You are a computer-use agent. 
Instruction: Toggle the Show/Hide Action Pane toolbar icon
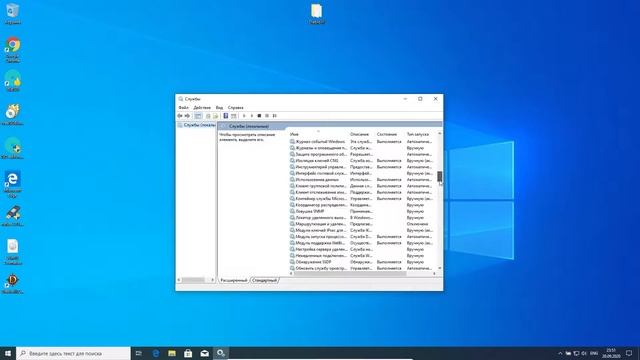[x=233, y=116]
